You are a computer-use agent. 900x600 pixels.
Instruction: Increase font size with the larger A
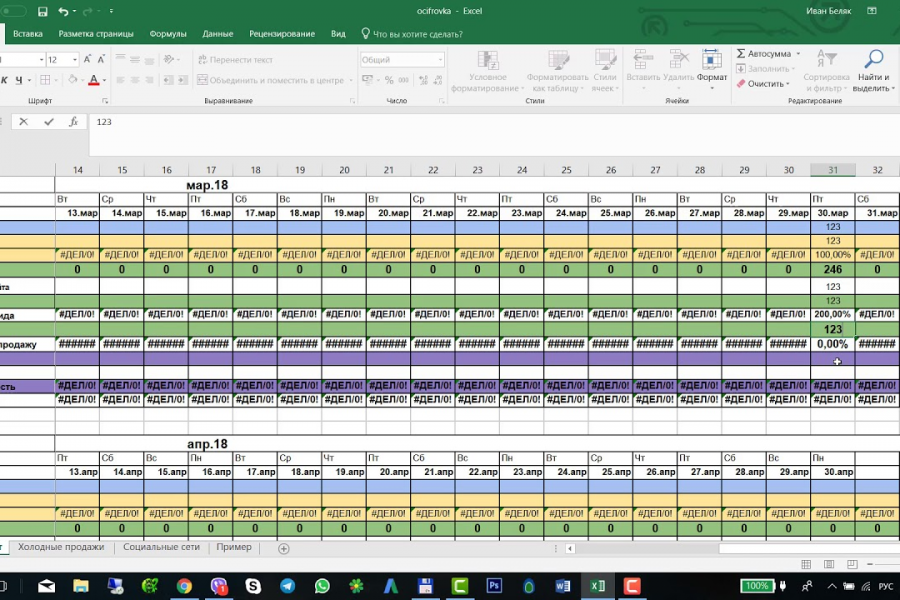pos(87,59)
